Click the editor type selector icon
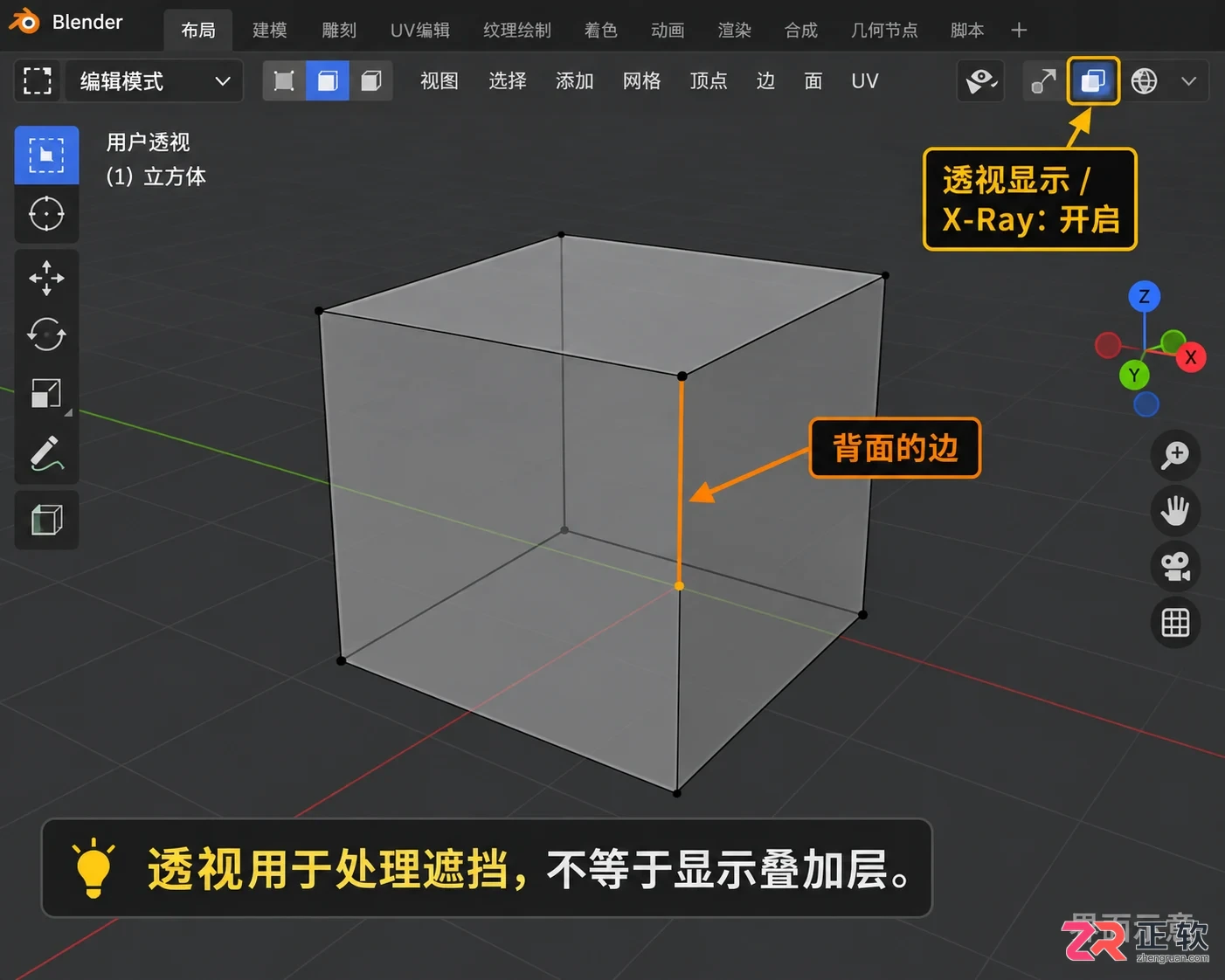Viewport: 1225px width, 980px height. (x=38, y=81)
